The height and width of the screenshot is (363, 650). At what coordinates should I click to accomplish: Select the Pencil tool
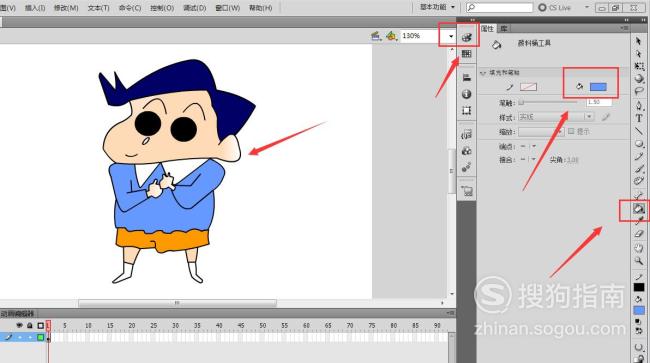click(x=639, y=156)
